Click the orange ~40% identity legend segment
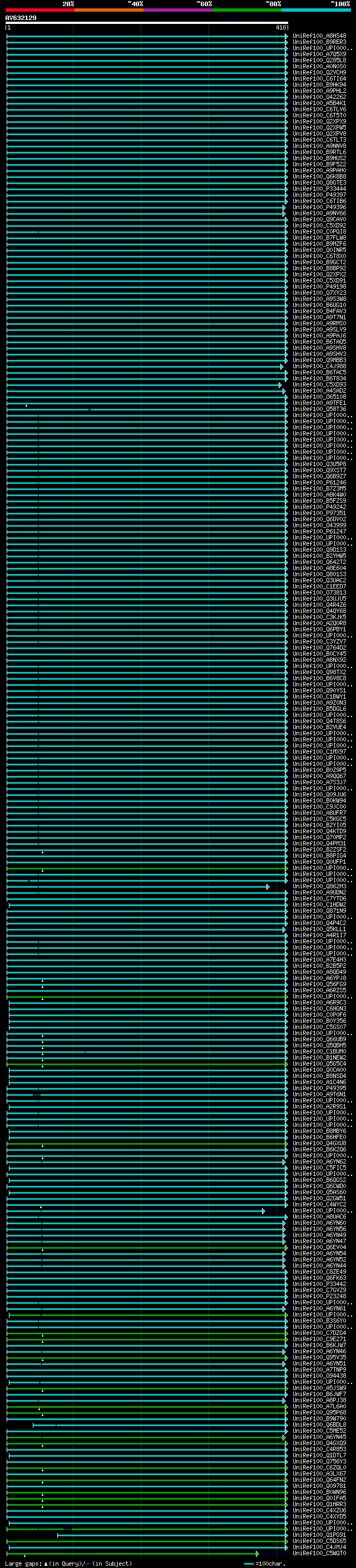This screenshot has height=1568, width=356. point(109,11)
